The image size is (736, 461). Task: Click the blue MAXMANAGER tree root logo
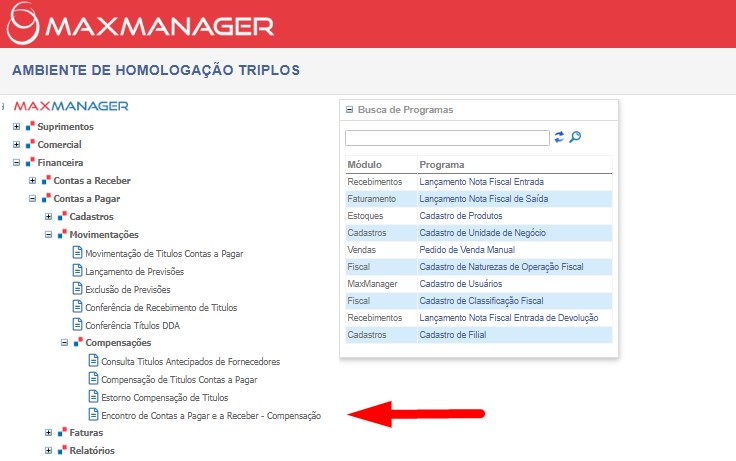(71, 106)
